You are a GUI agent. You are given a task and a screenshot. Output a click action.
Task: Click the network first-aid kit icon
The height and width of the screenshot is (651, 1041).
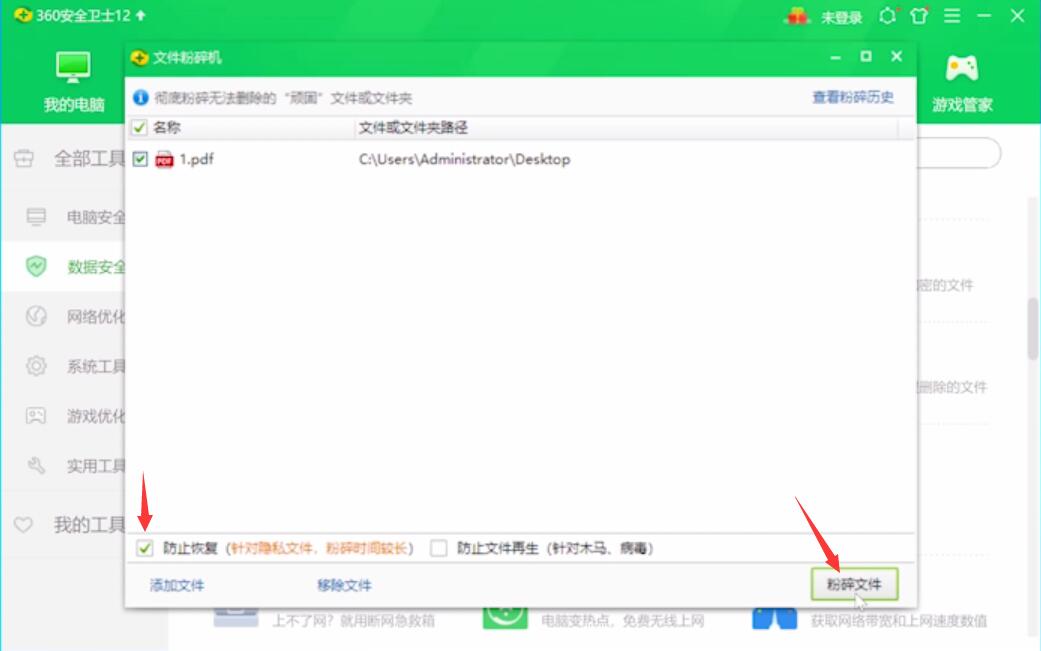point(236,617)
